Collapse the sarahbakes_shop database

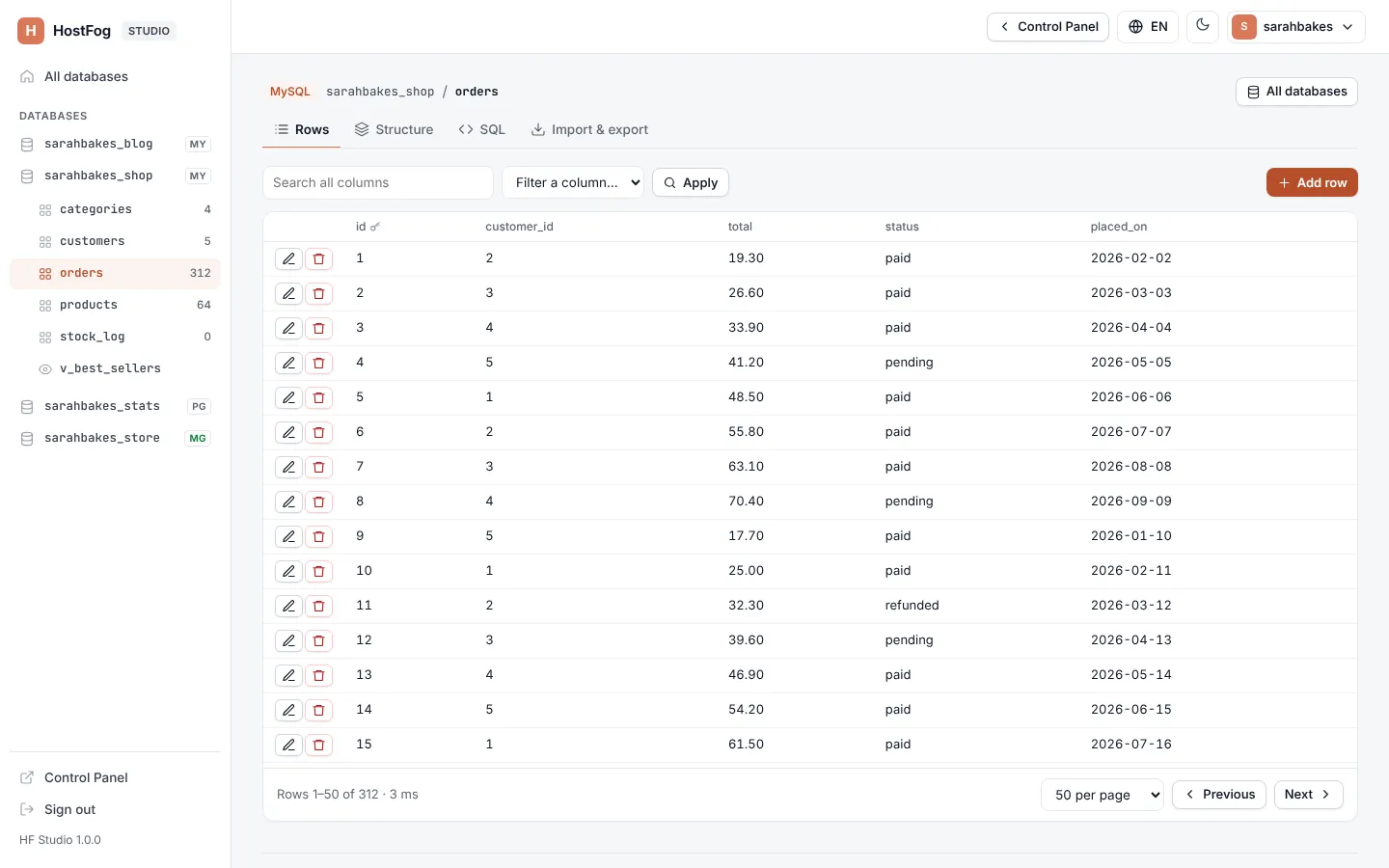[115, 176]
